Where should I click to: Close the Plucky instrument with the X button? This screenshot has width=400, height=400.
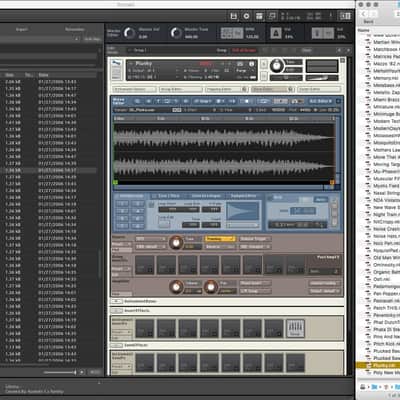coord(342,60)
